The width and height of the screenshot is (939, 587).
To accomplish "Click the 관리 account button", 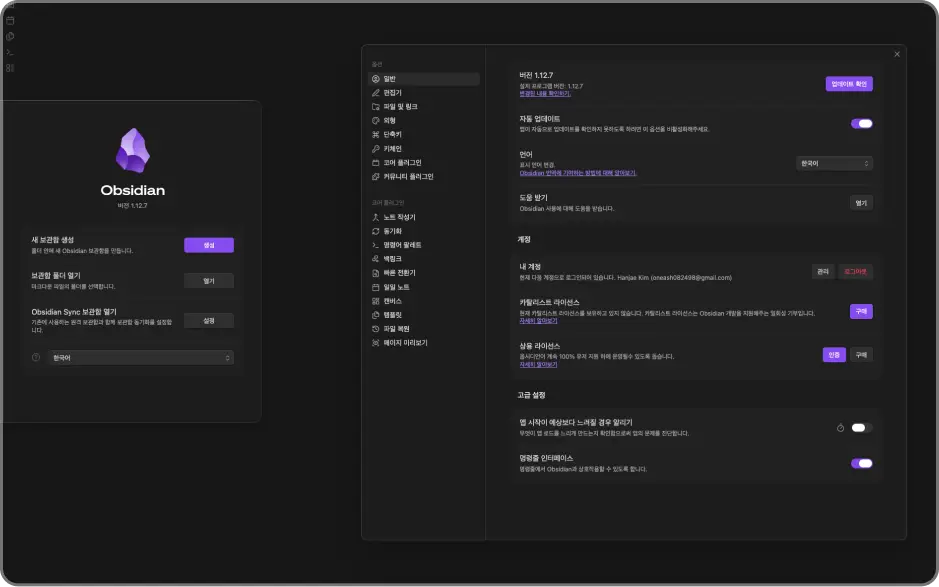I will (822, 272).
